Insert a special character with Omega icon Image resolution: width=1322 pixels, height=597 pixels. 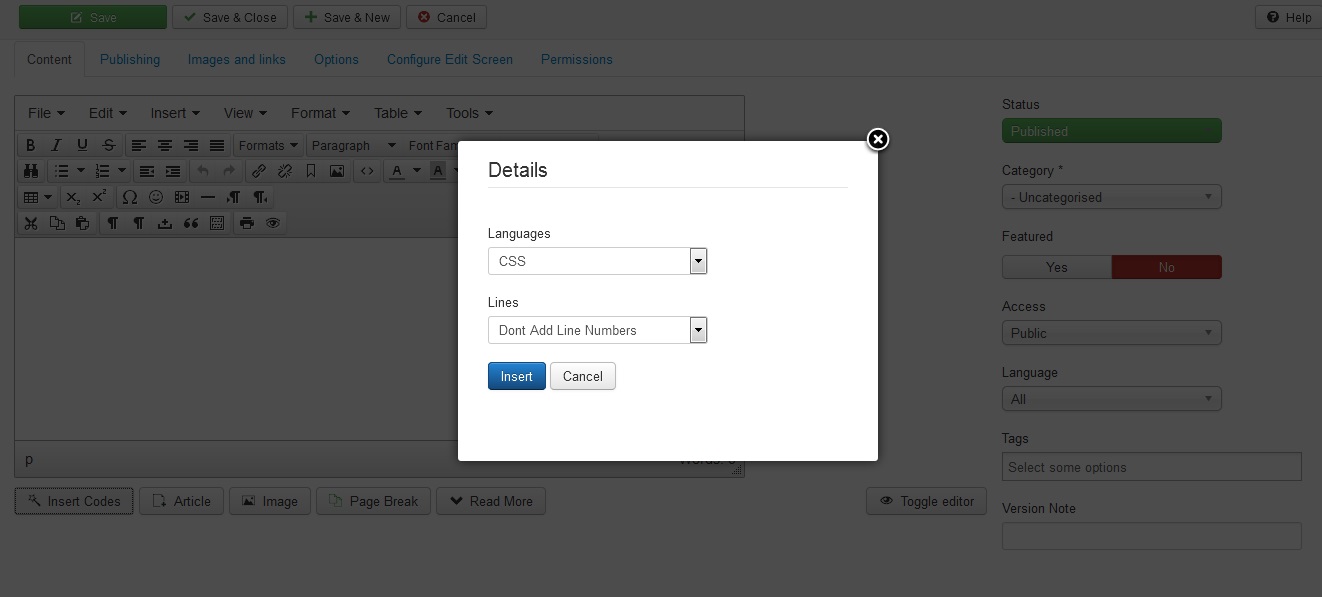[x=129, y=197]
